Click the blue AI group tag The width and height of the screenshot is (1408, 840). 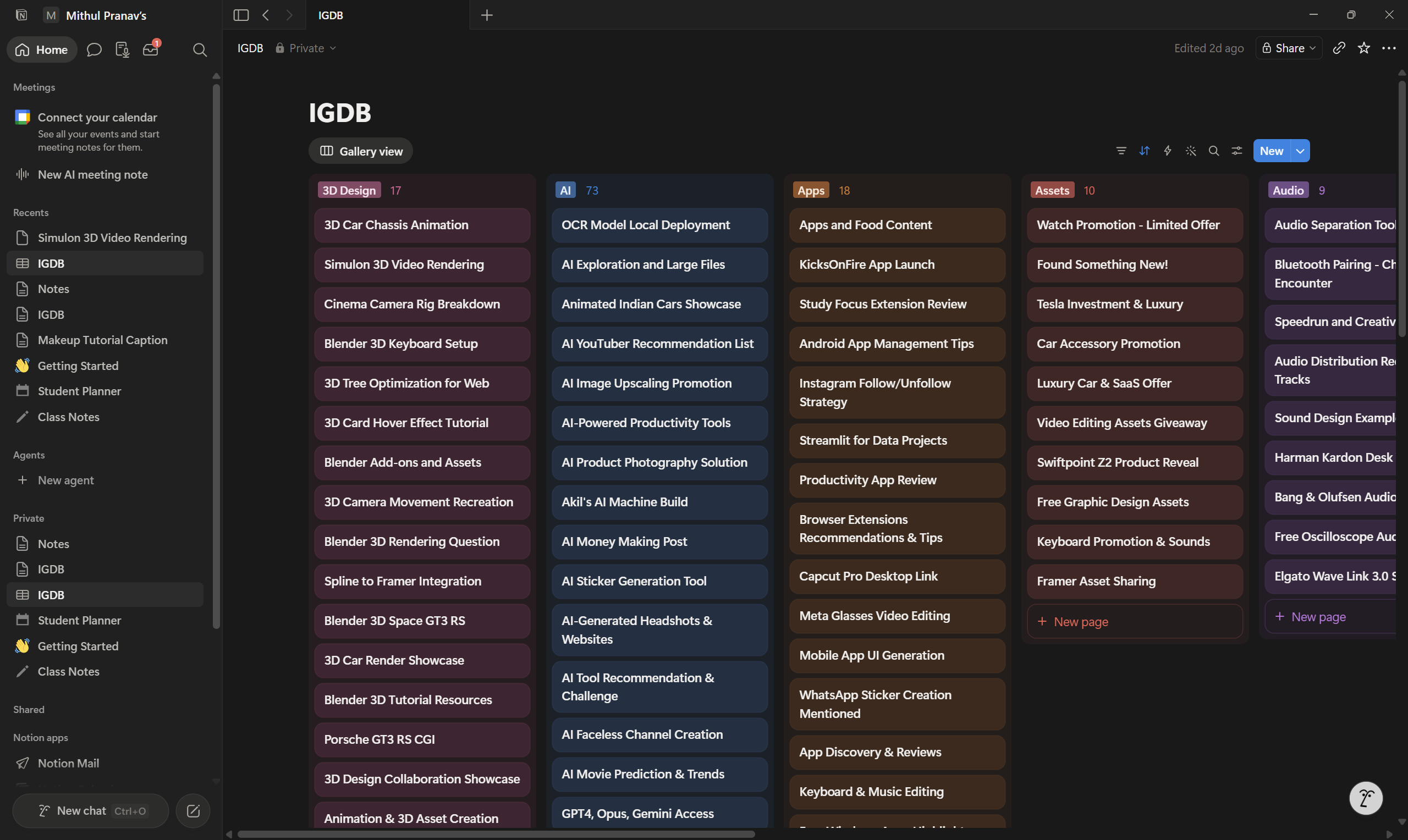(x=565, y=190)
